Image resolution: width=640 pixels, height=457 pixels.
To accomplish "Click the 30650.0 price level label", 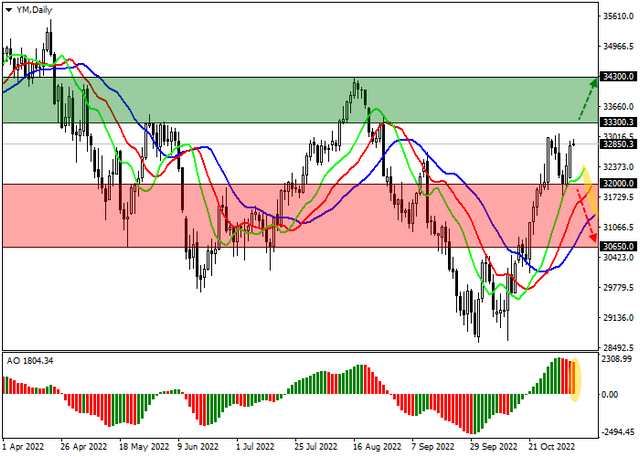I will (x=618, y=246).
